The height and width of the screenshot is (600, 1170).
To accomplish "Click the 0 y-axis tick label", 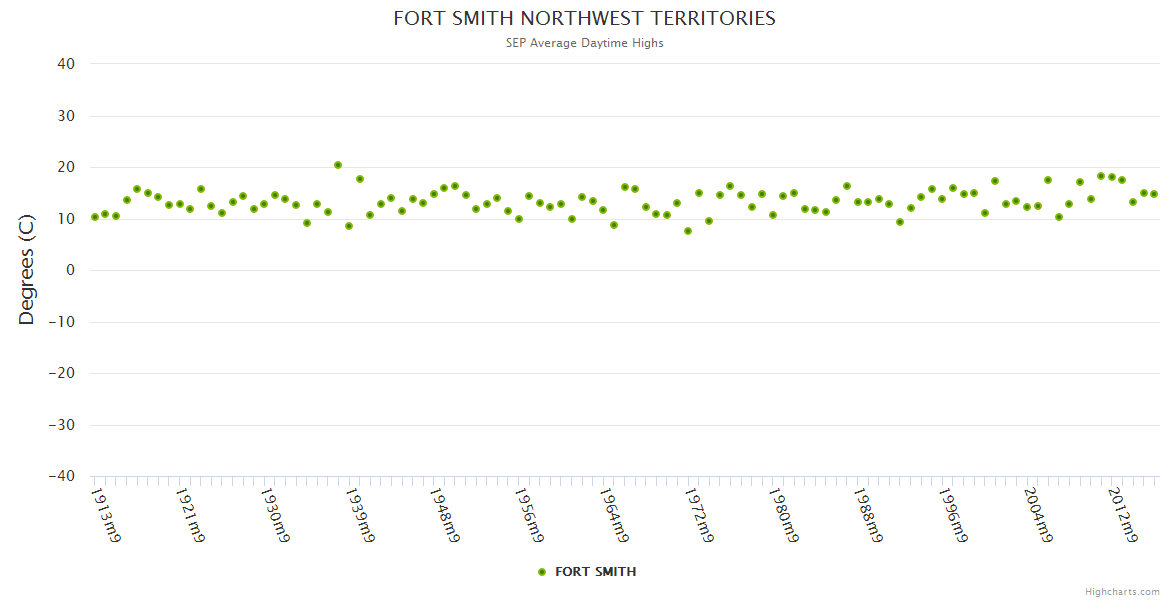I will tap(71, 270).
